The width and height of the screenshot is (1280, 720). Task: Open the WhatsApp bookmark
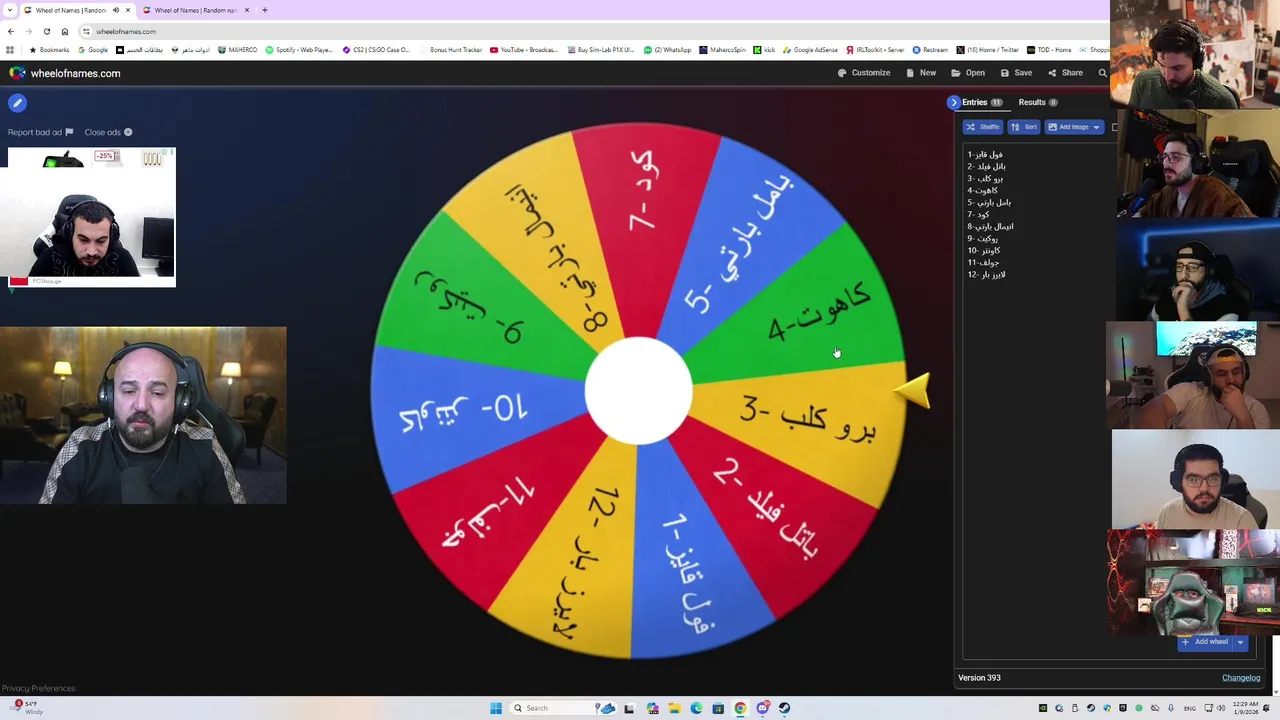pyautogui.click(x=667, y=50)
